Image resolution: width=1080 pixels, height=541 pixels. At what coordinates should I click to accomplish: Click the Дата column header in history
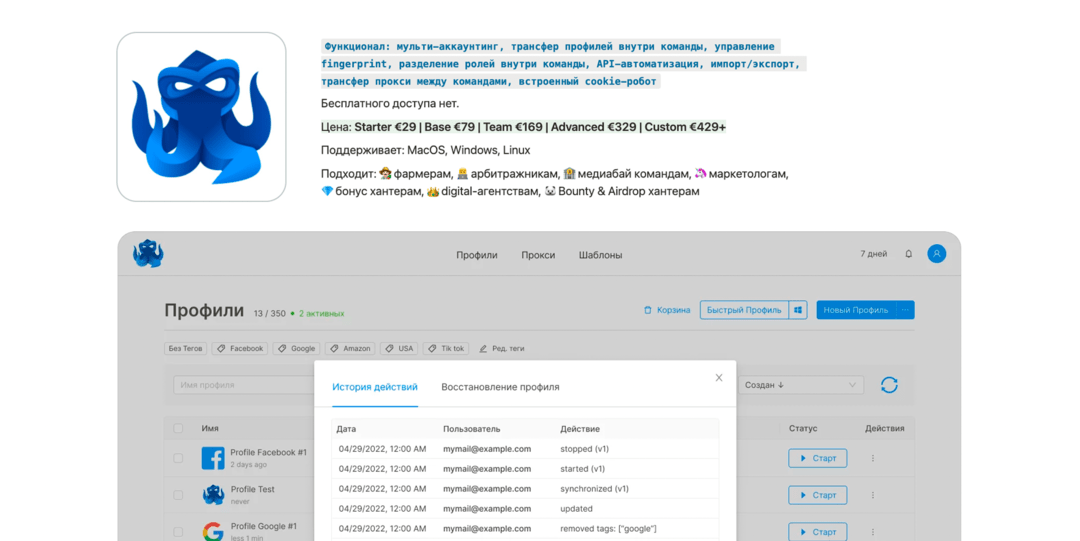coord(346,429)
